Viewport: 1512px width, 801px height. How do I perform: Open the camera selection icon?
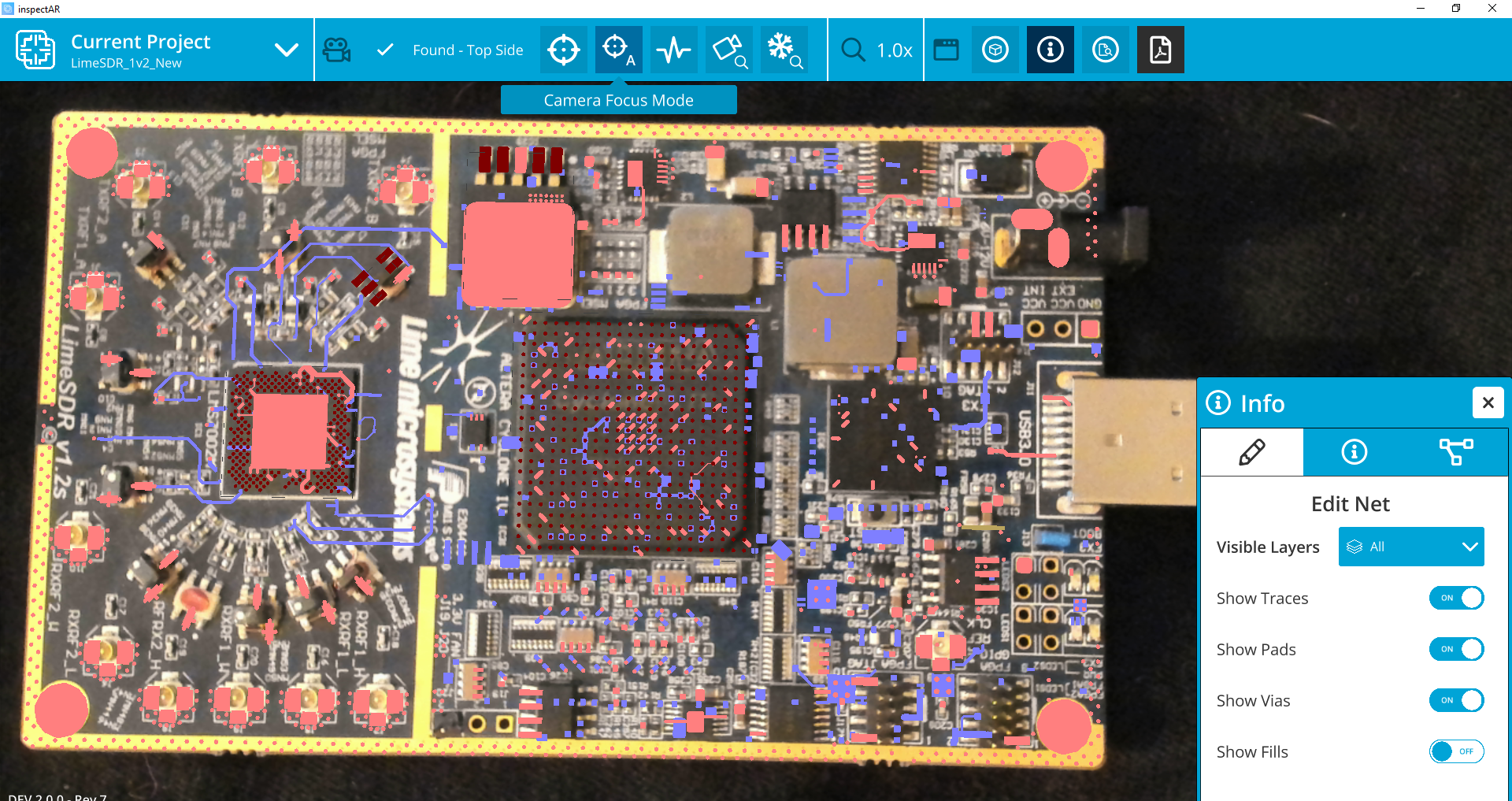(337, 50)
